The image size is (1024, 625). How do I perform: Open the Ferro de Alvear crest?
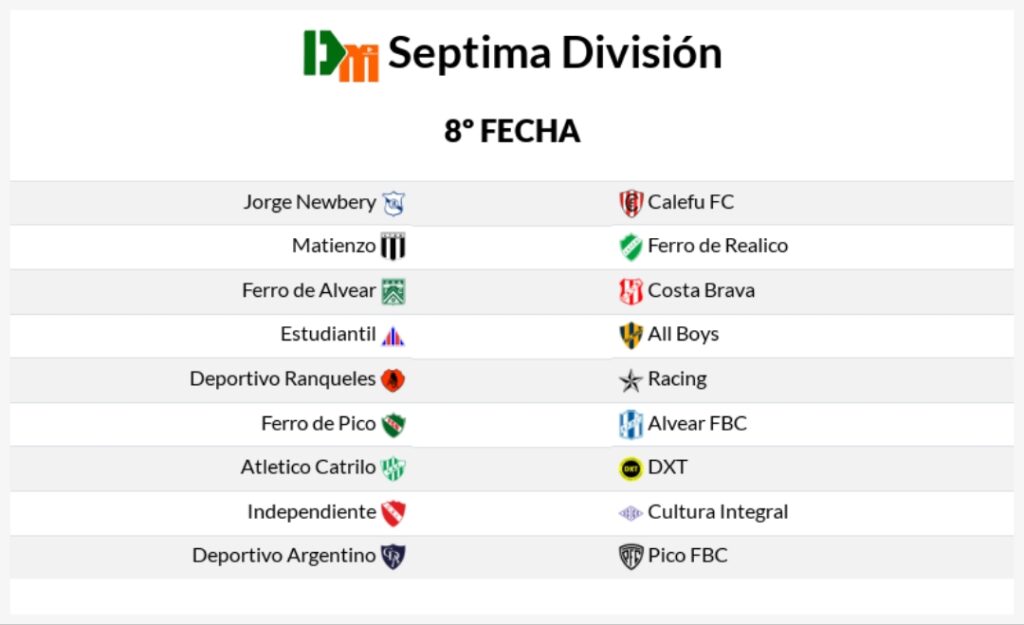pyautogui.click(x=393, y=291)
